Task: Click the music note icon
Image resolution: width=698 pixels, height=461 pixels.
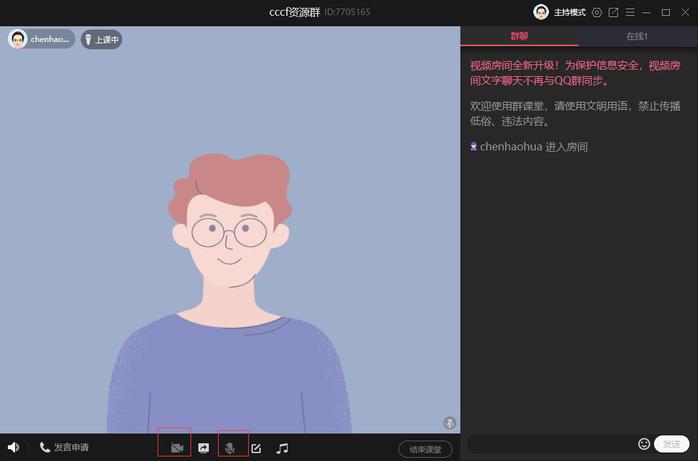Action: pyautogui.click(x=282, y=448)
